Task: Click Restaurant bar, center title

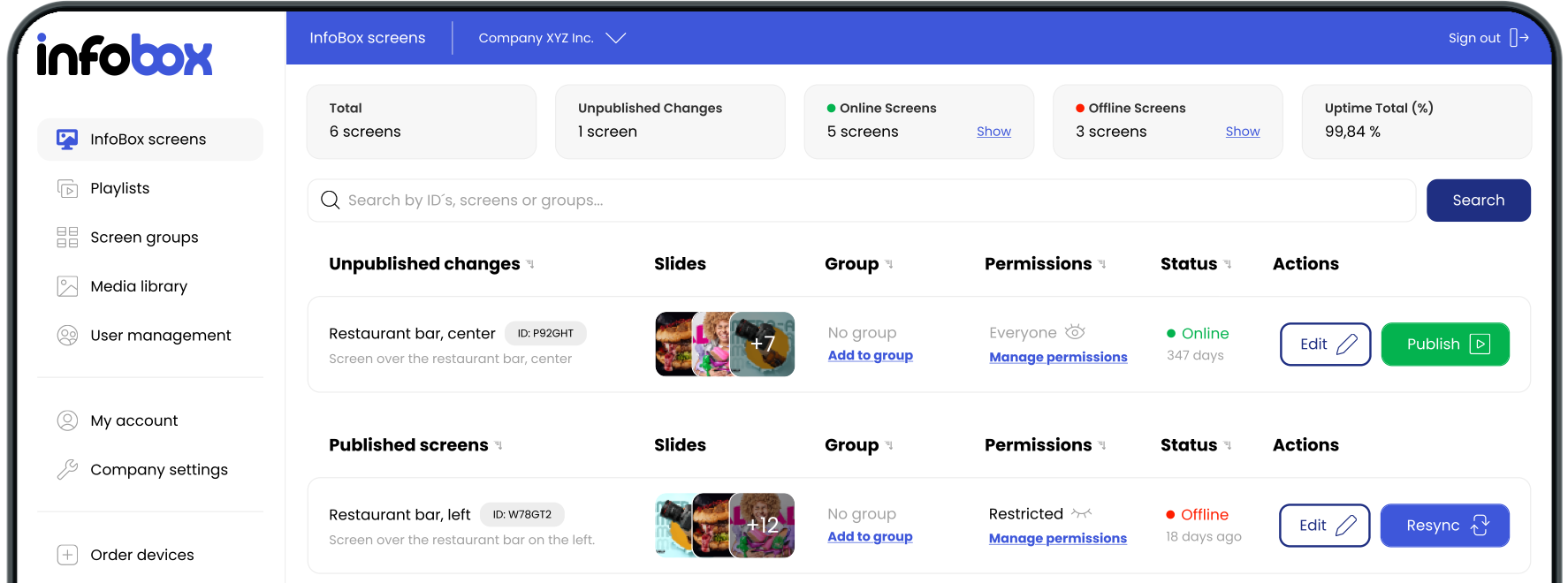Action: (x=412, y=333)
